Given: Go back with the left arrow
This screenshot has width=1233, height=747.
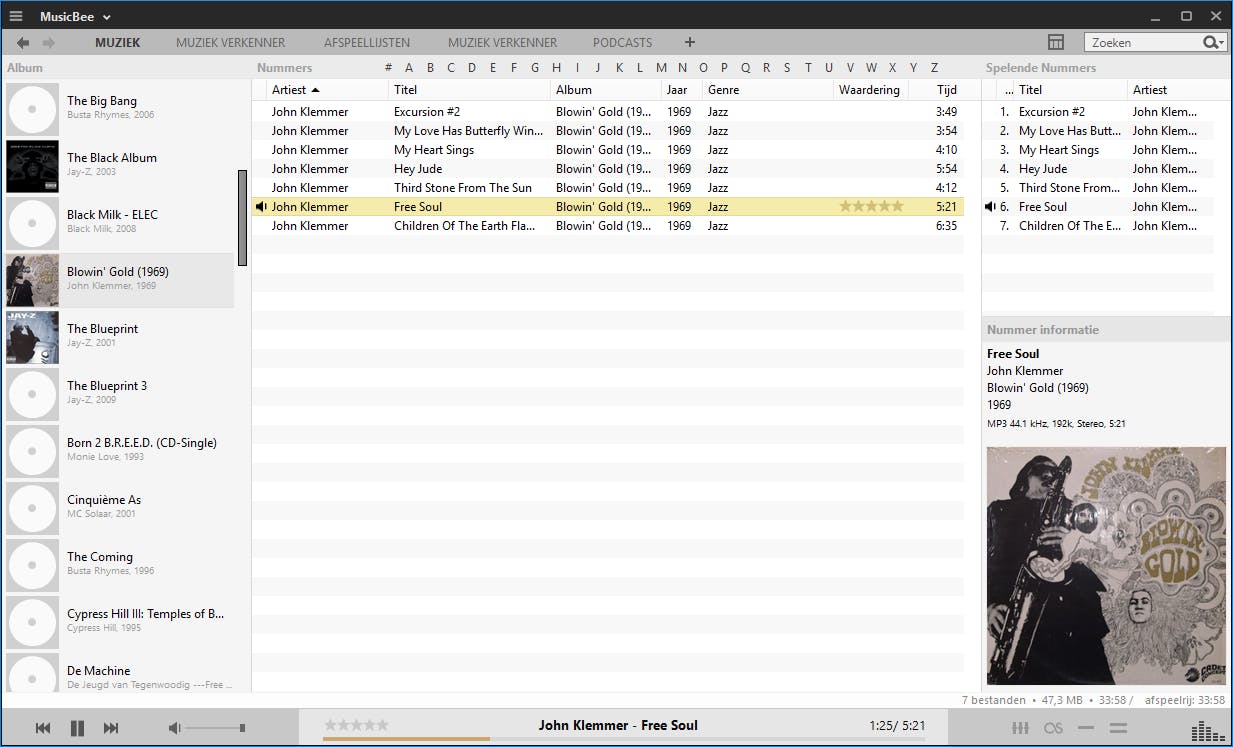Looking at the screenshot, I should (x=23, y=42).
